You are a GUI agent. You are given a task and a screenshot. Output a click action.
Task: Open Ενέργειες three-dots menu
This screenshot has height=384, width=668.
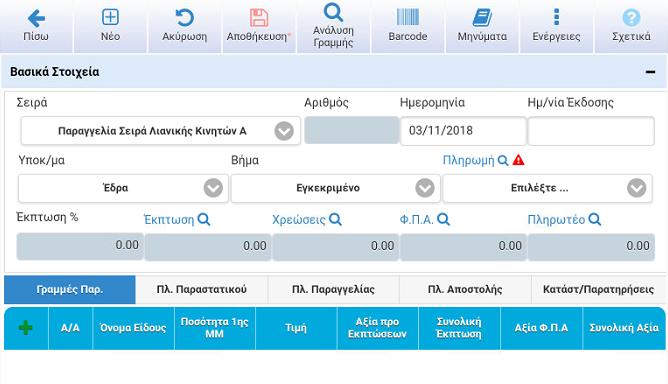(556, 17)
